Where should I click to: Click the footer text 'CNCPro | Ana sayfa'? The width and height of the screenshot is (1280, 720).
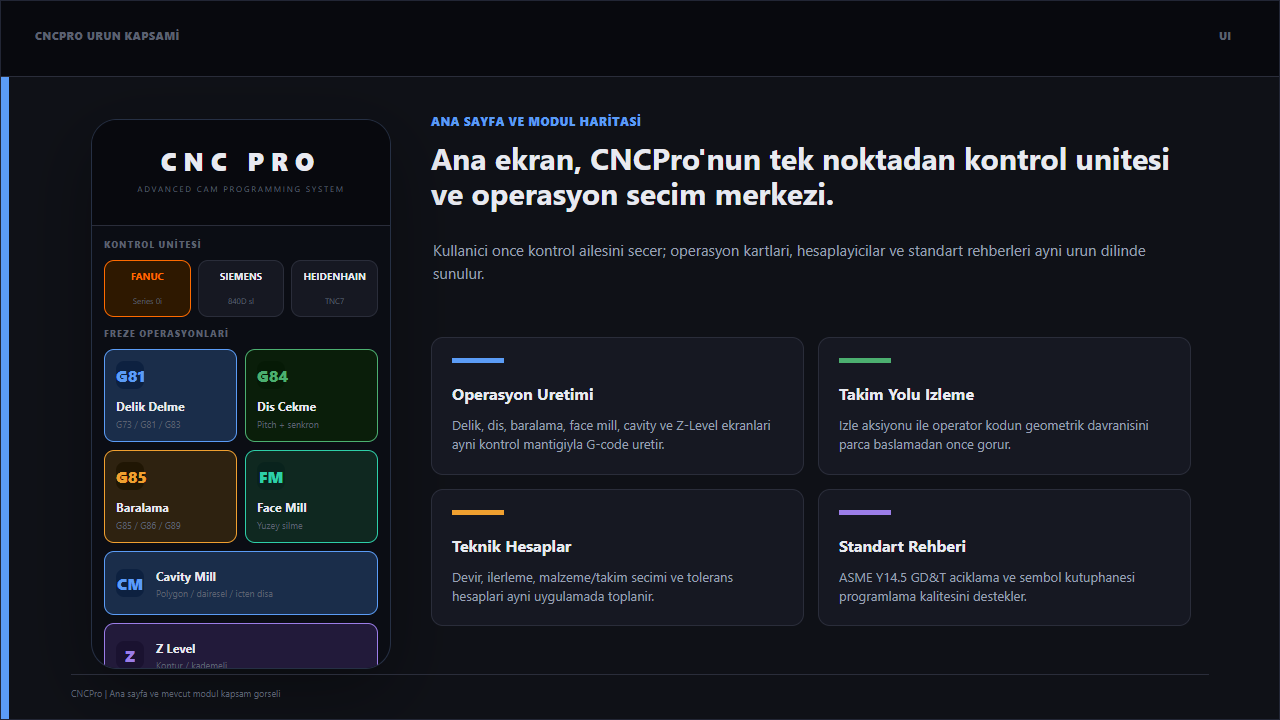(x=176, y=694)
